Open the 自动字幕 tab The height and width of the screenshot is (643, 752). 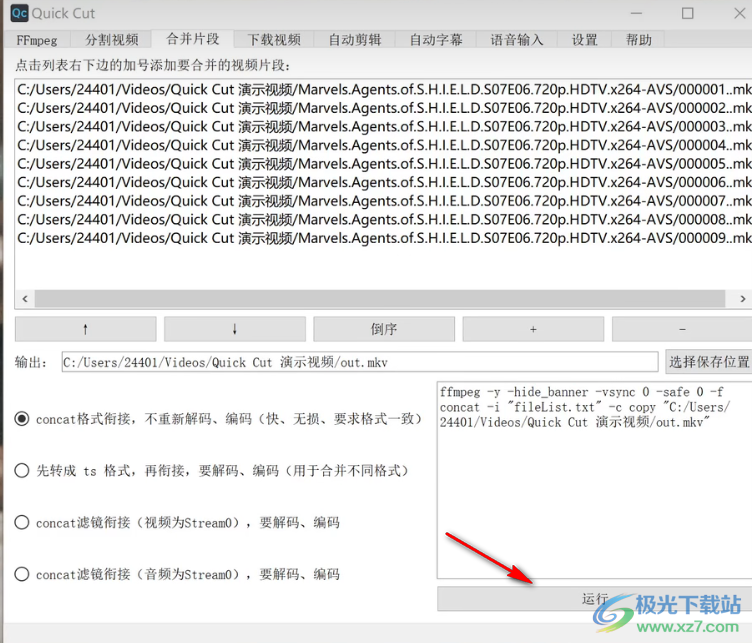(x=436, y=40)
